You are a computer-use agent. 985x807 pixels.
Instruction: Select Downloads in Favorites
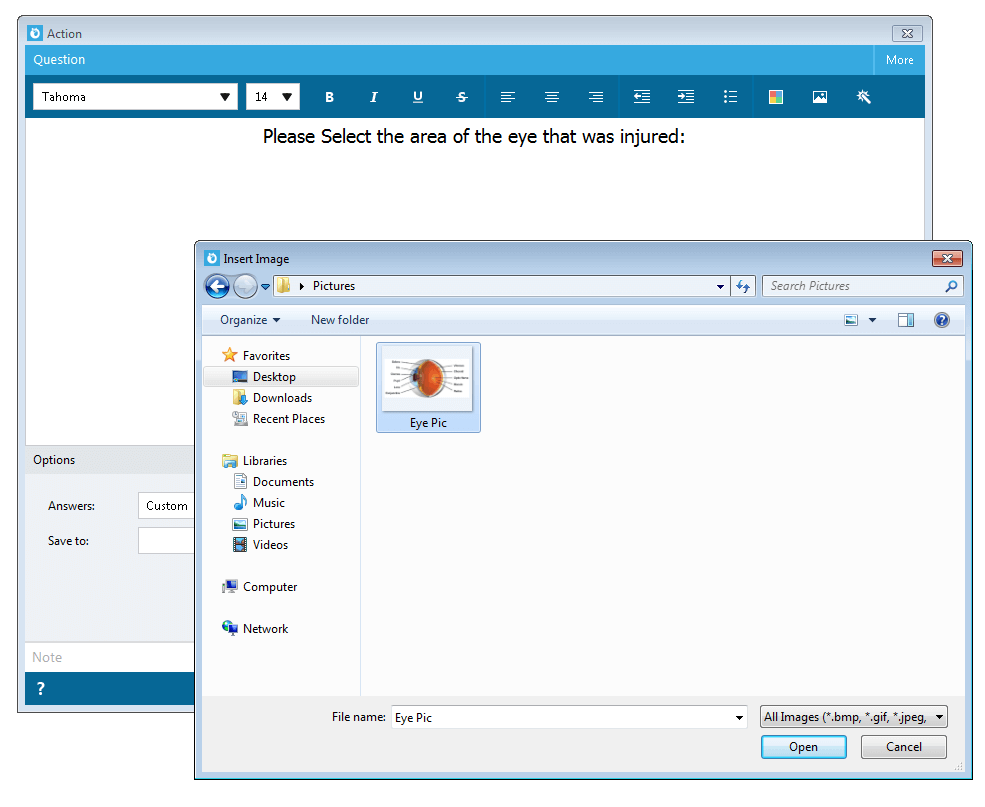[x=282, y=398]
